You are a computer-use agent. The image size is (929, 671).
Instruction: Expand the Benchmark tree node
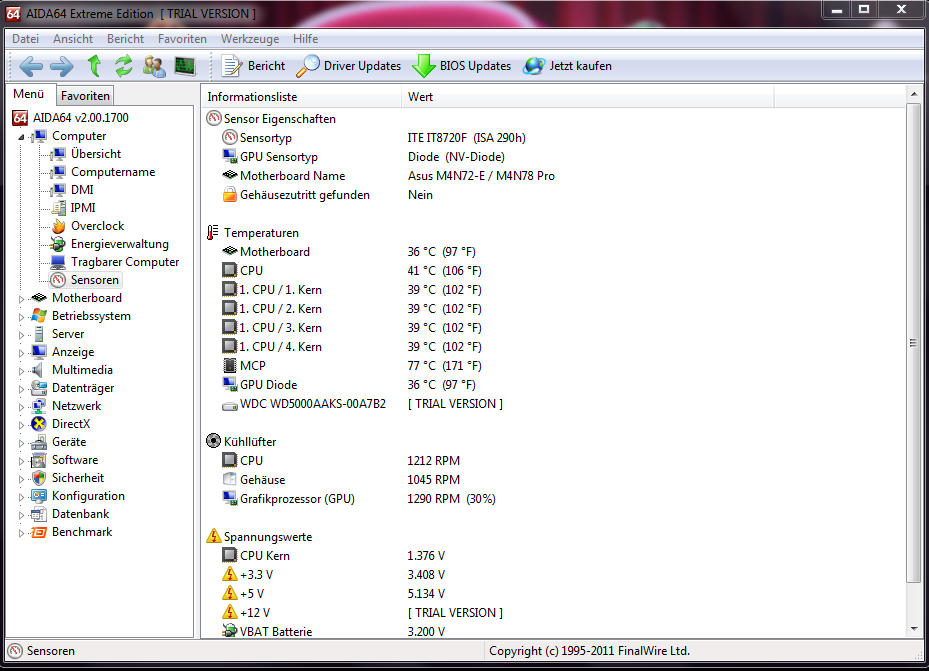21,533
